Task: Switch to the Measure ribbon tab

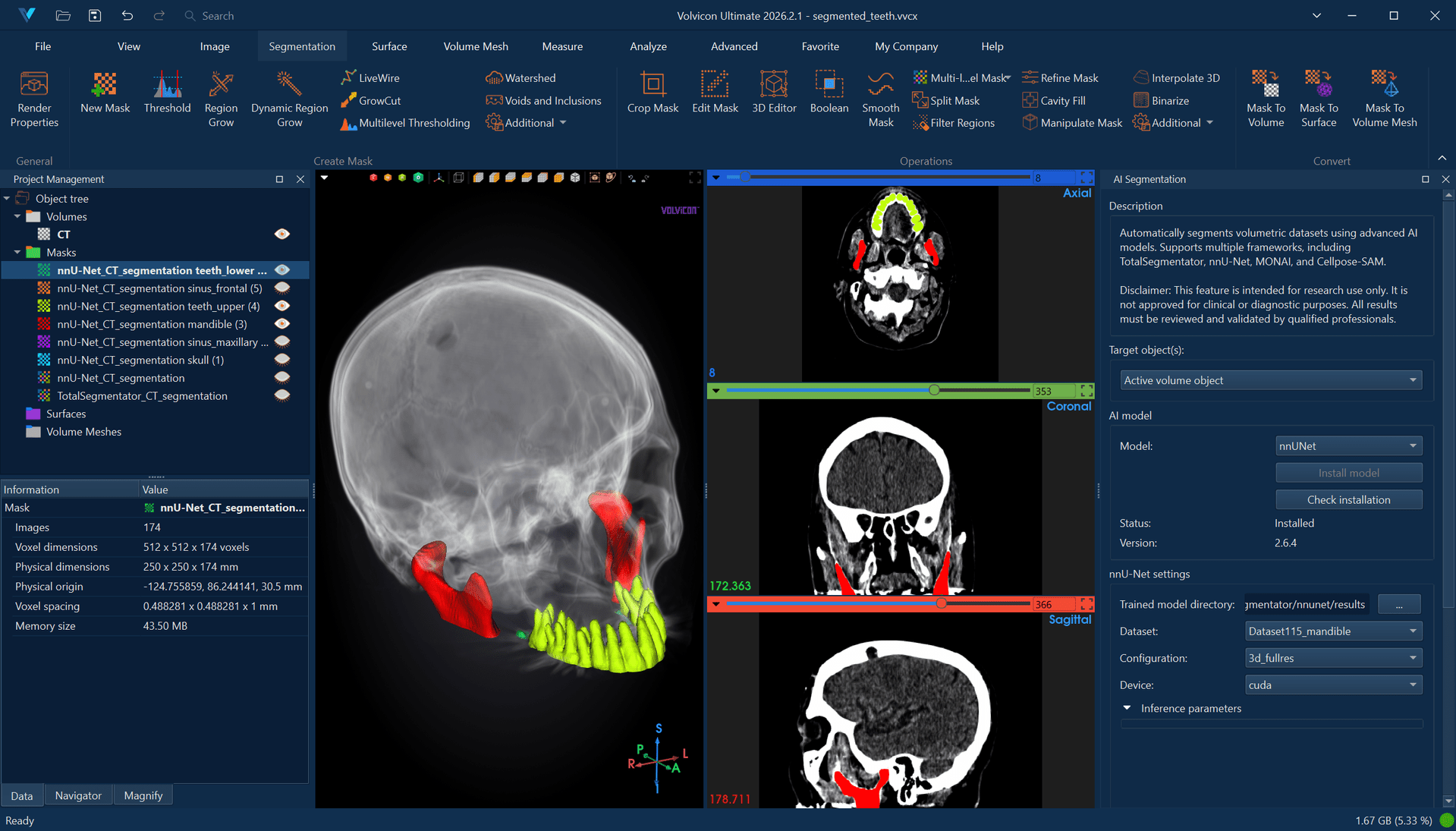Action: pos(561,46)
